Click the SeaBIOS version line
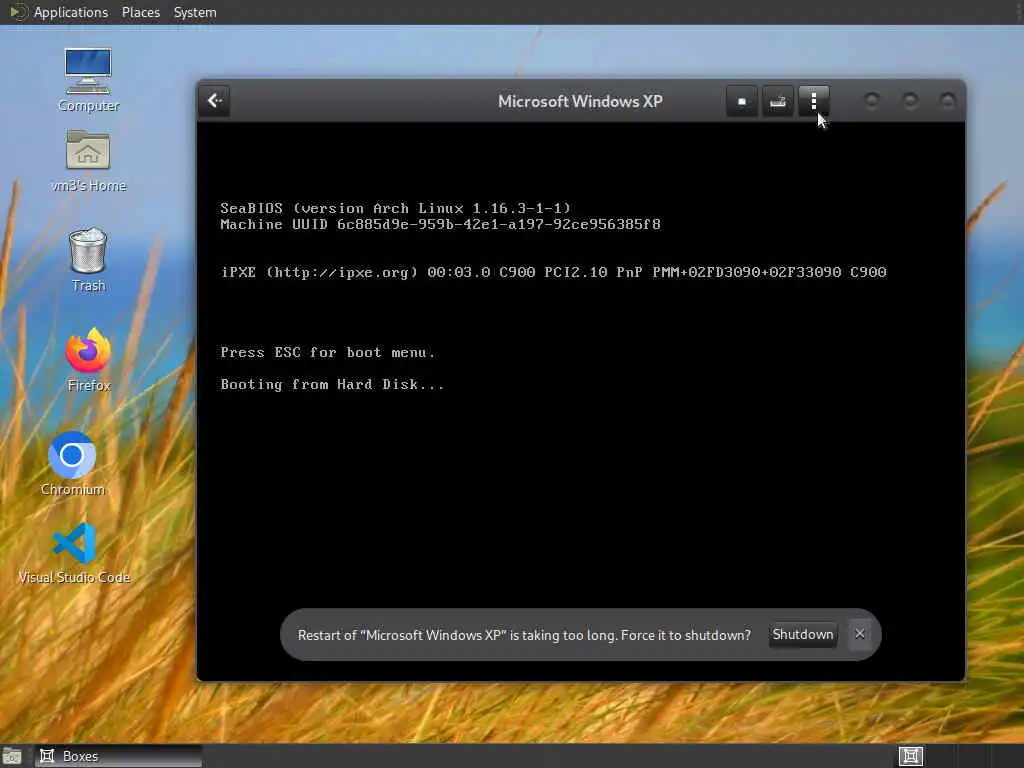The image size is (1024, 768). click(395, 208)
